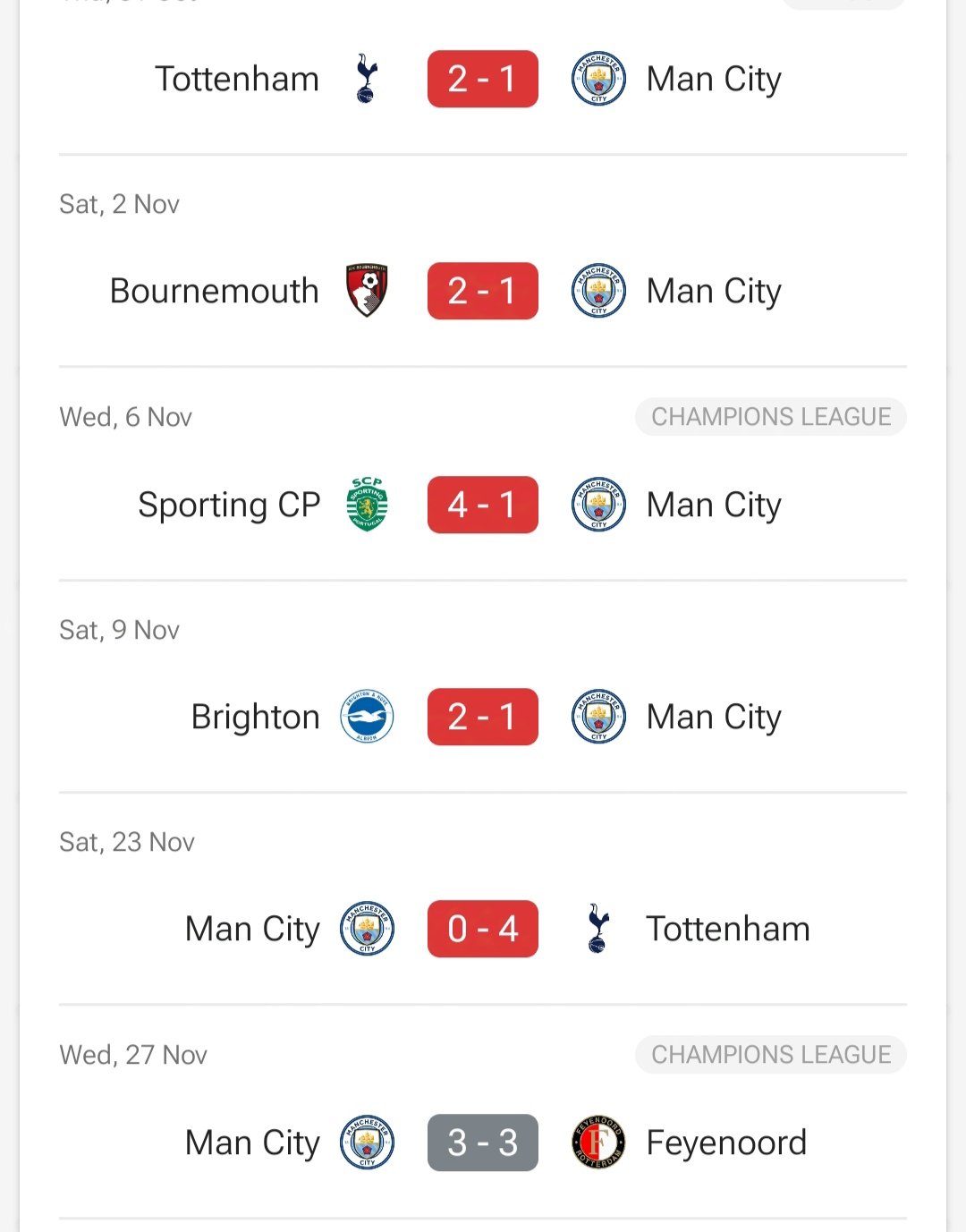
Task: Select the Bournemouth team name
Action: pos(215,291)
